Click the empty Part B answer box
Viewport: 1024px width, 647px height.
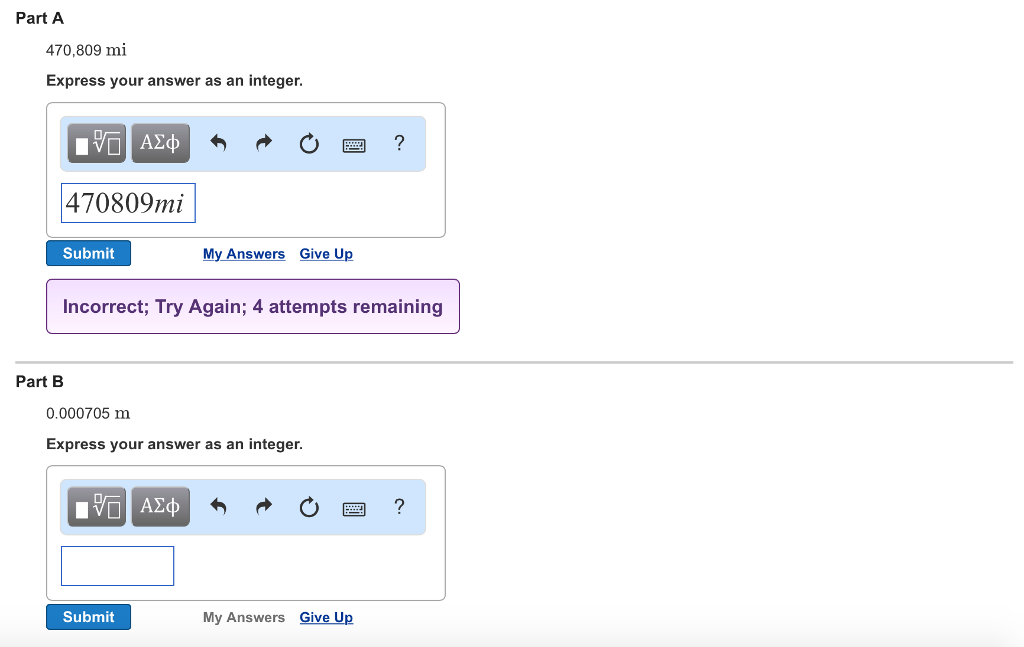click(x=117, y=566)
